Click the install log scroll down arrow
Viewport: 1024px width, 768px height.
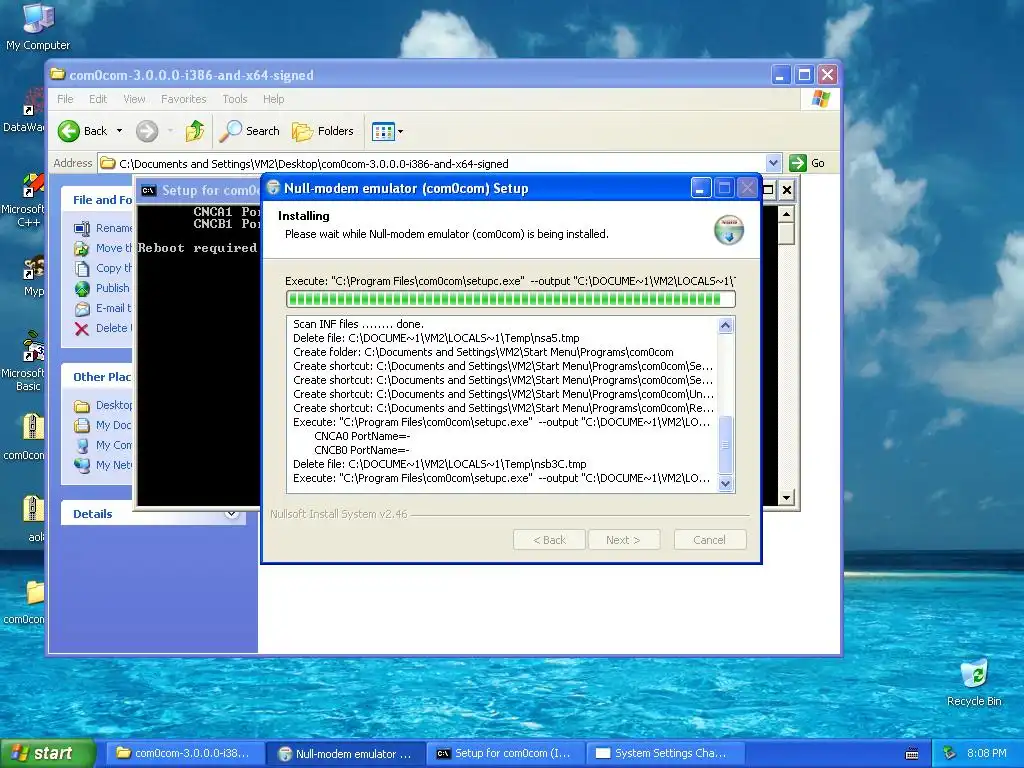point(726,484)
